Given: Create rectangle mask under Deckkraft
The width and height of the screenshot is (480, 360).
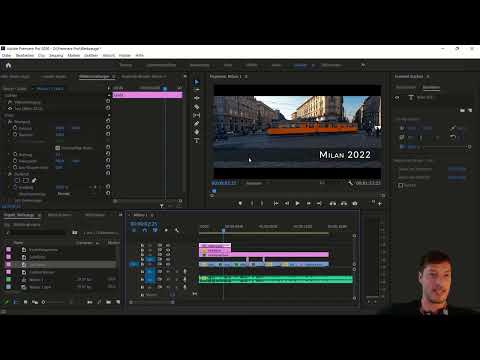Looking at the screenshot, I should pos(26,180).
